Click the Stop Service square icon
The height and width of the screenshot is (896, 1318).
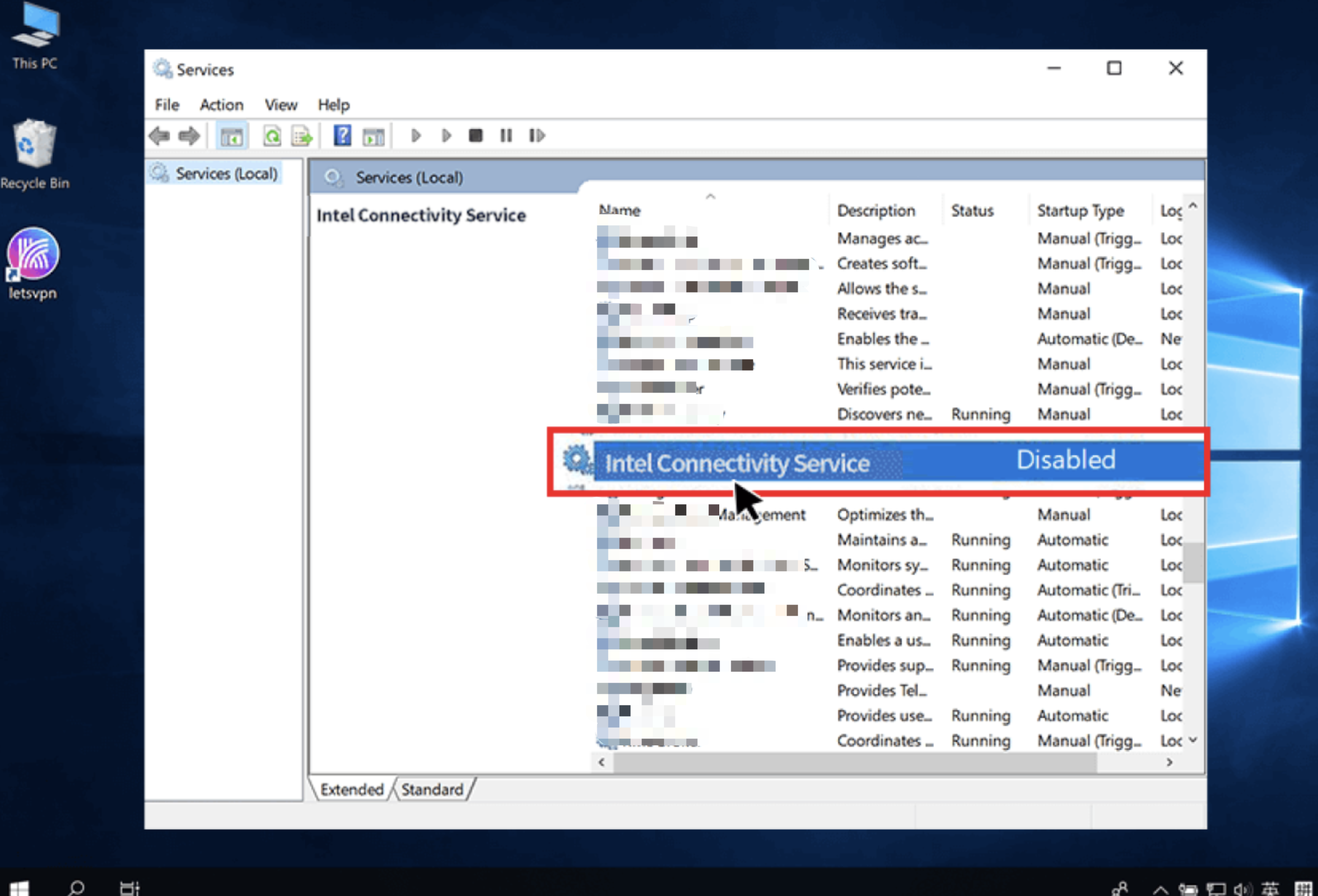(x=476, y=136)
